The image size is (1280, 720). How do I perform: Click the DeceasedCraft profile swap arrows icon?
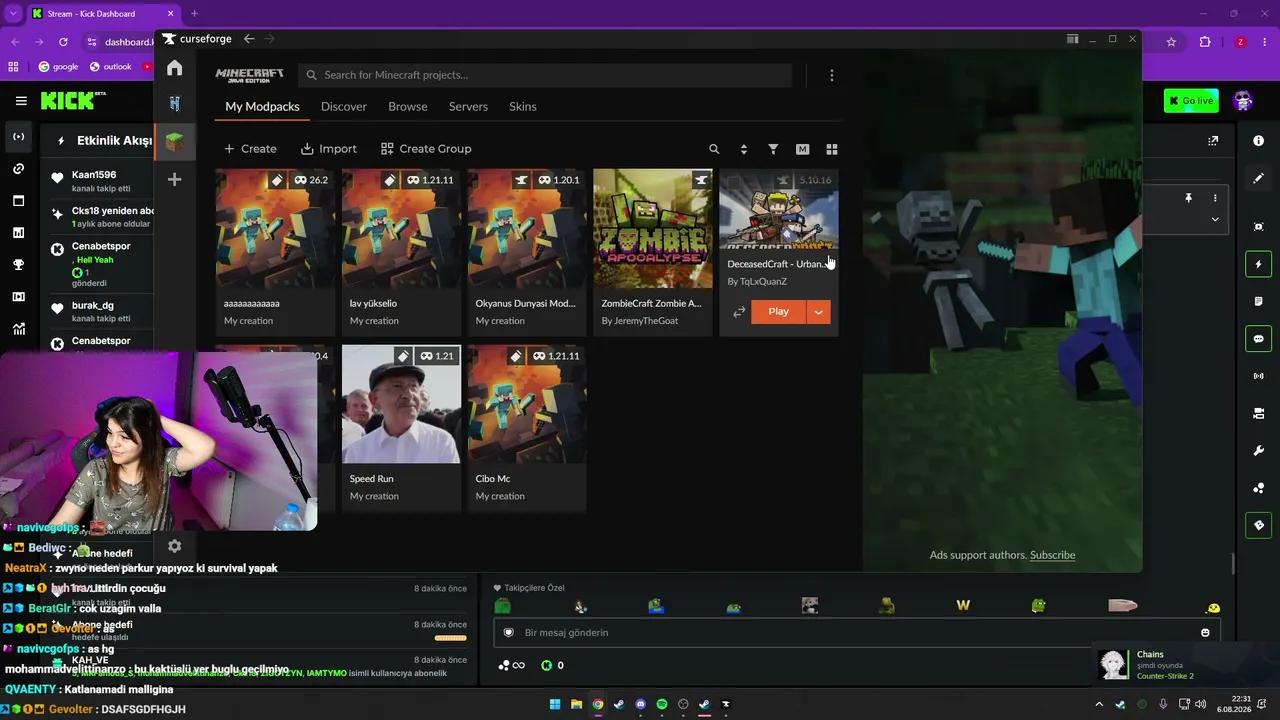pyautogui.click(x=739, y=312)
